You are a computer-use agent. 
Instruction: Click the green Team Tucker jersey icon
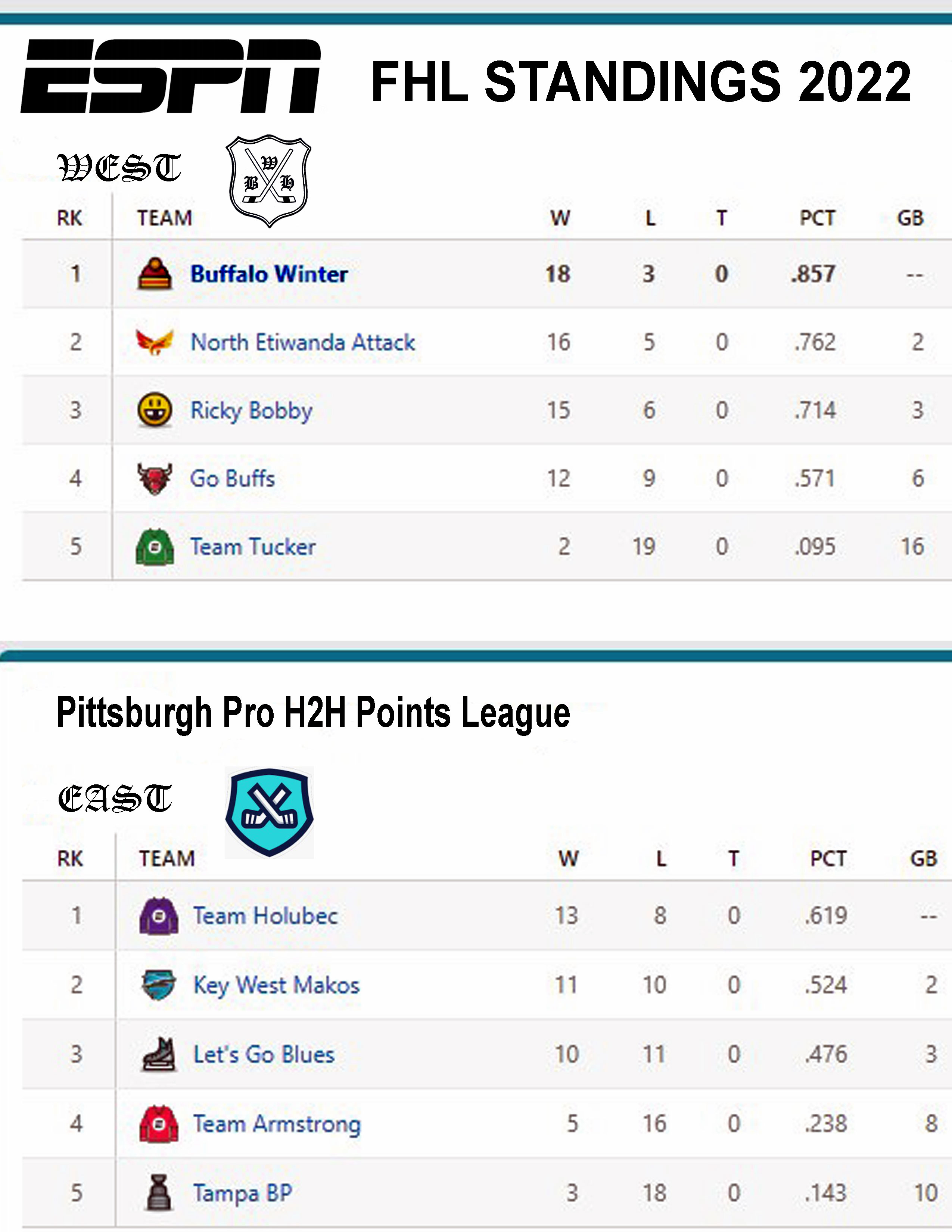pos(155,547)
